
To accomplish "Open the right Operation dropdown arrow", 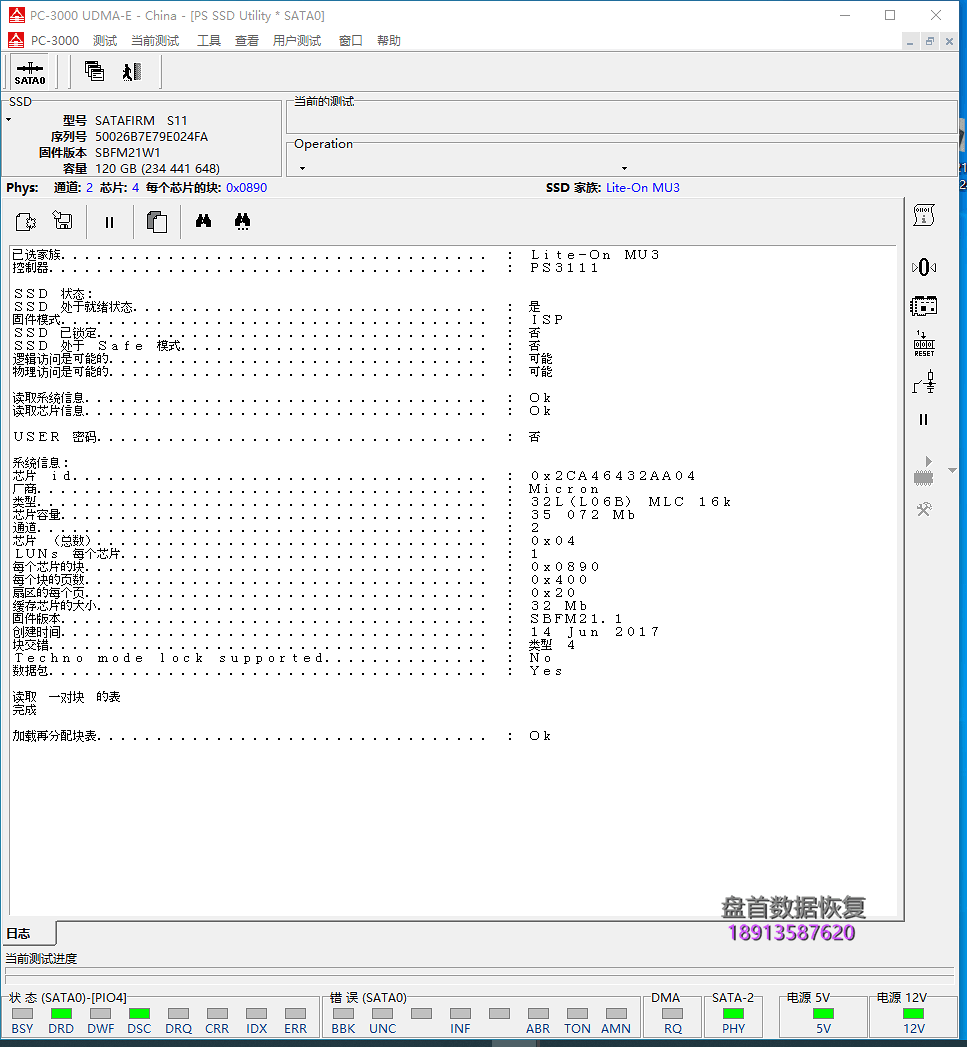I will click(624, 168).
